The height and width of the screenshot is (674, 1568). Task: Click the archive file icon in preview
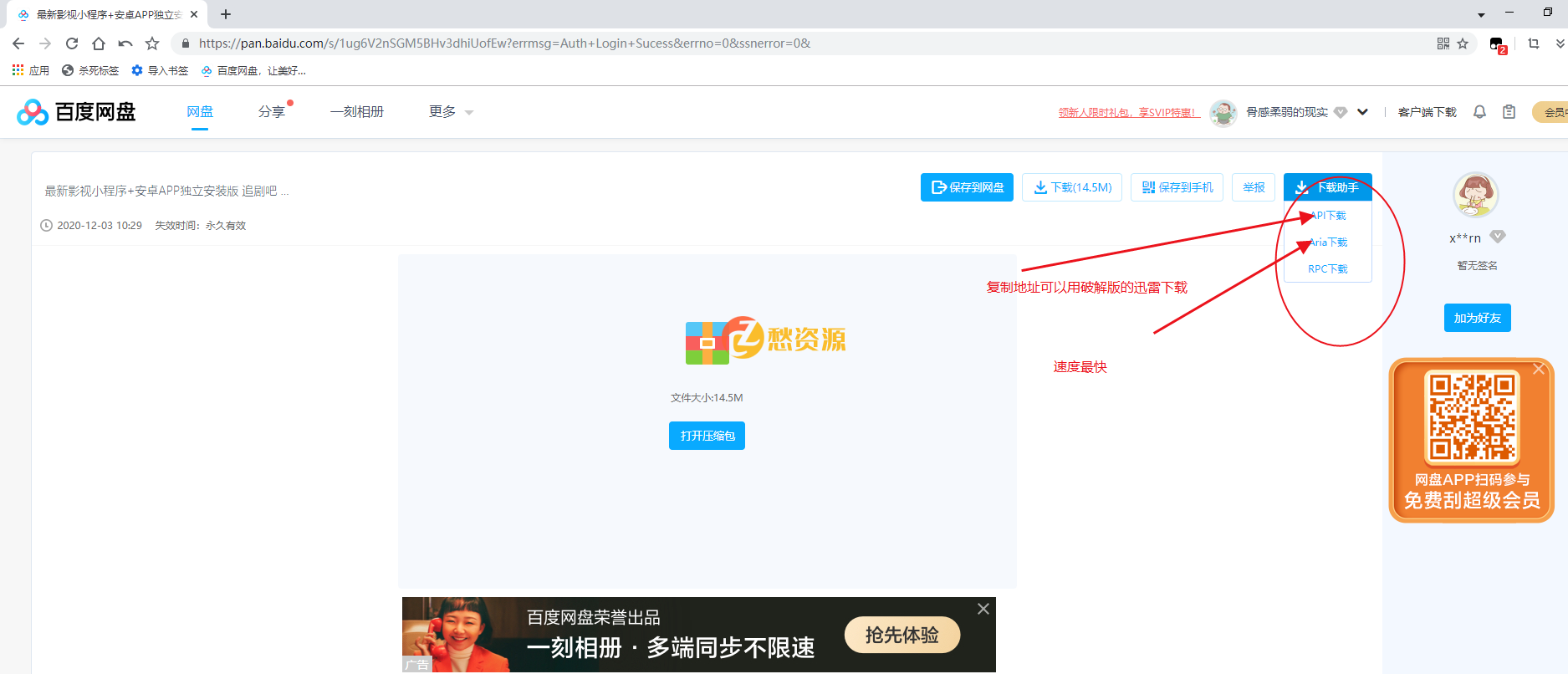click(707, 343)
